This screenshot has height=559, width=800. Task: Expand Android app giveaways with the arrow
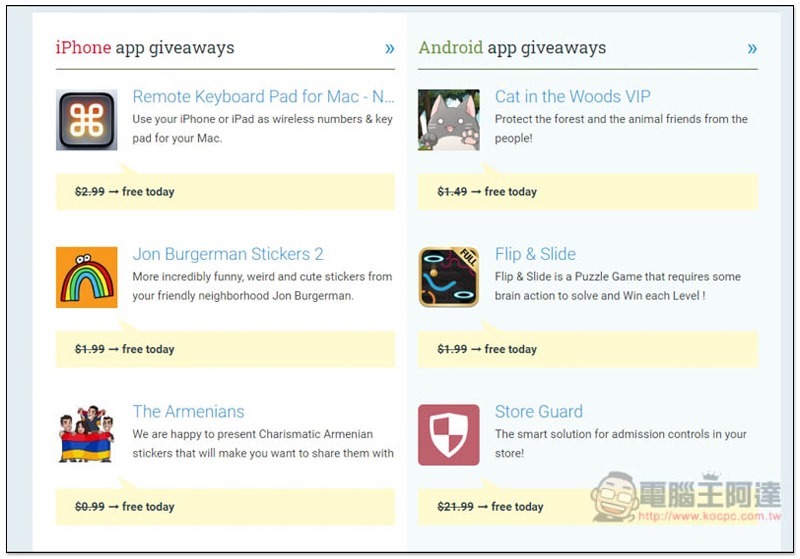[x=752, y=48]
